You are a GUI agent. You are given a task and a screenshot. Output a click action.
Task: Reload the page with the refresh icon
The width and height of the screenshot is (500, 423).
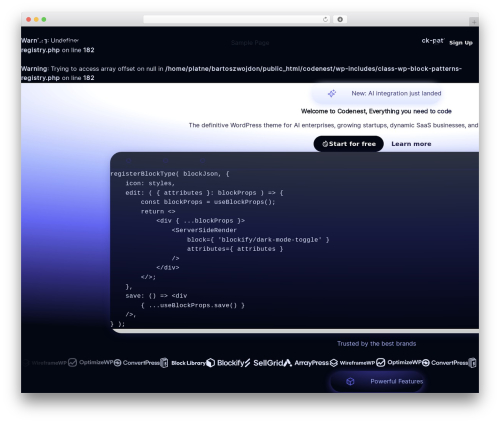[x=325, y=19]
